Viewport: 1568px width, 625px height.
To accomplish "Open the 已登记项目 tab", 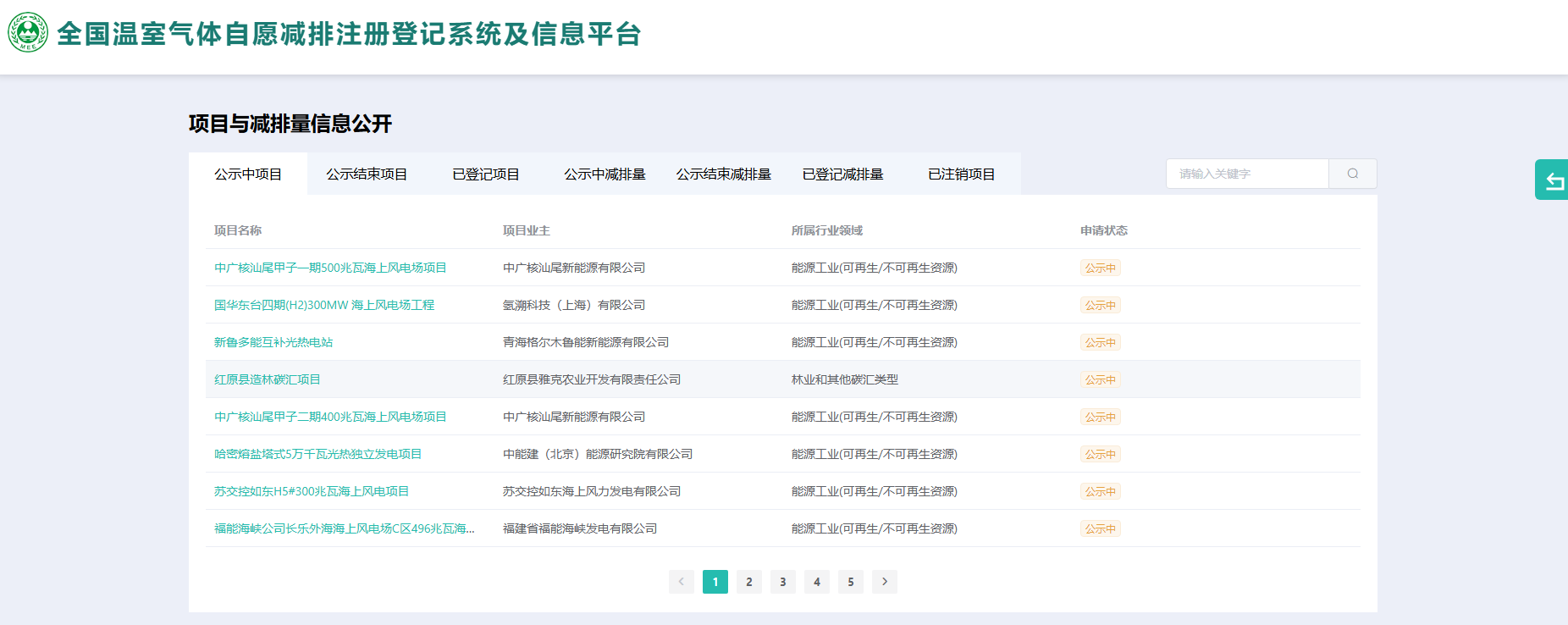I will tap(486, 174).
